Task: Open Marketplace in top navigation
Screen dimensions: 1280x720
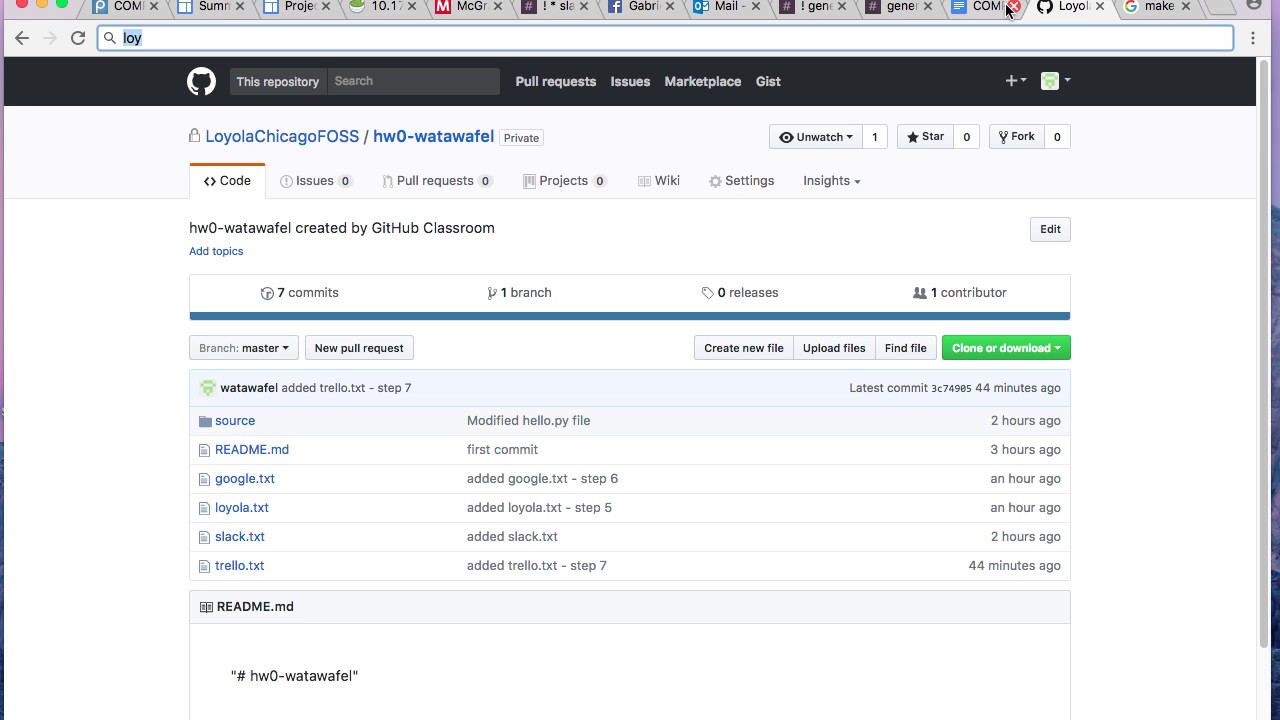Action: [x=703, y=81]
